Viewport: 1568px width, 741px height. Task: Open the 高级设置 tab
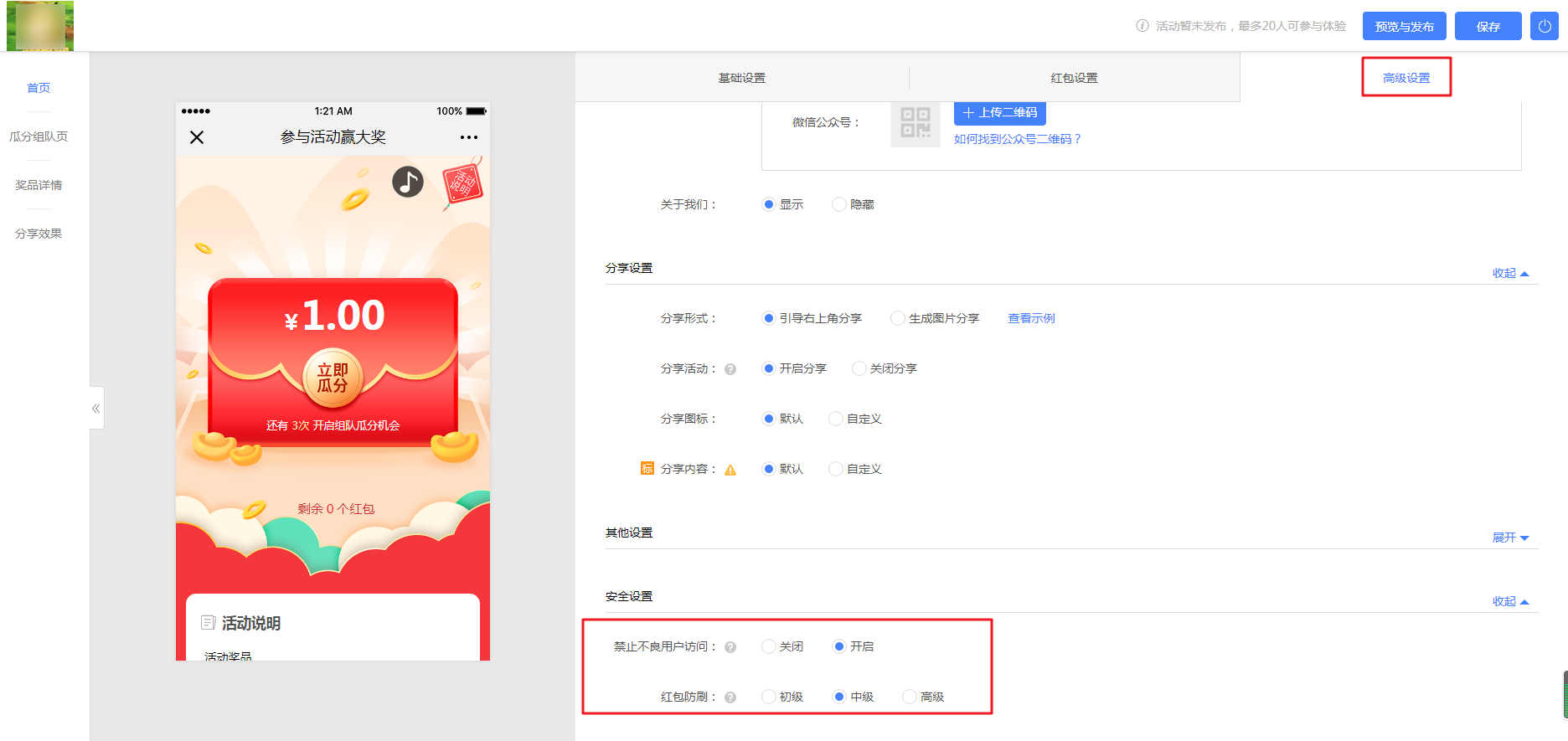pyautogui.click(x=1406, y=78)
